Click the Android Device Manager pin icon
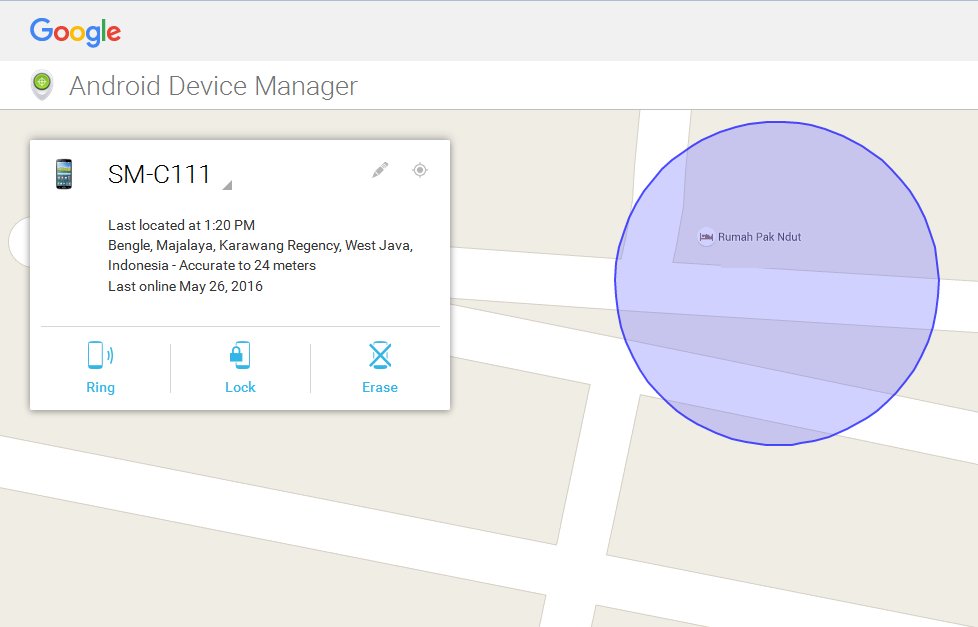This screenshot has width=978, height=627. pyautogui.click(x=42, y=85)
